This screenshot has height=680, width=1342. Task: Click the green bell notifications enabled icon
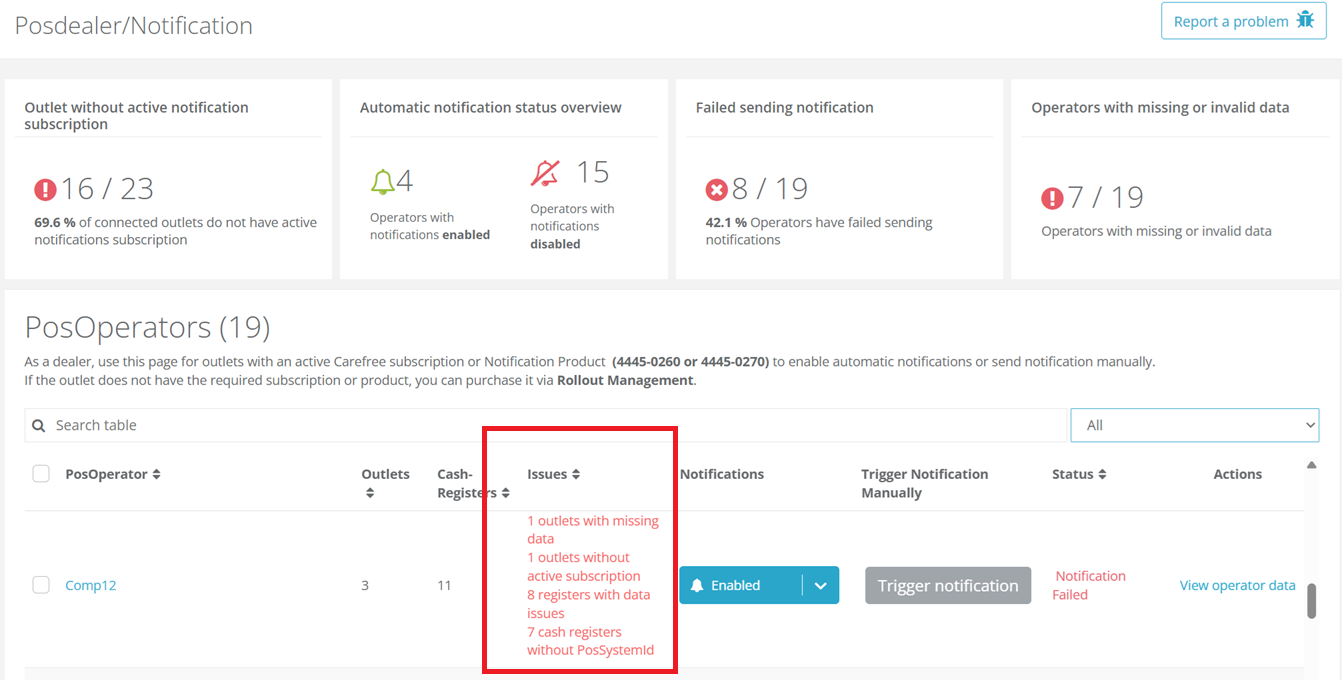382,181
